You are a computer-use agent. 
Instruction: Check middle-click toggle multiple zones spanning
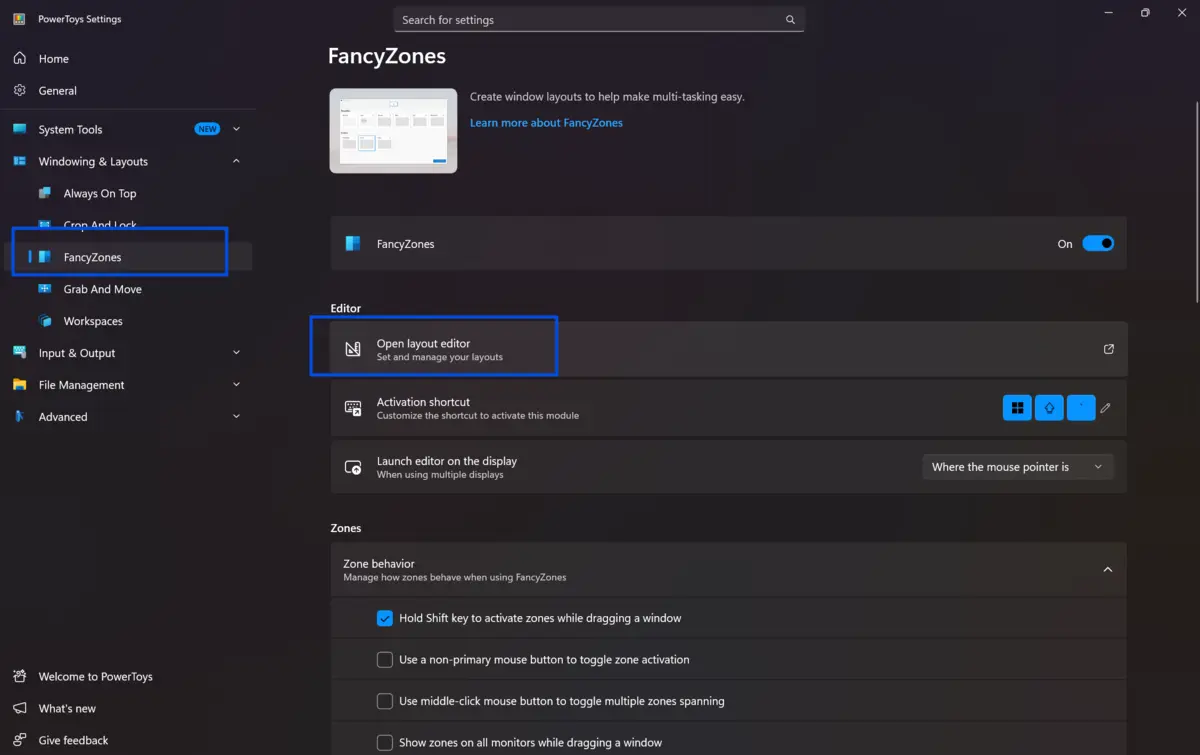(384, 701)
